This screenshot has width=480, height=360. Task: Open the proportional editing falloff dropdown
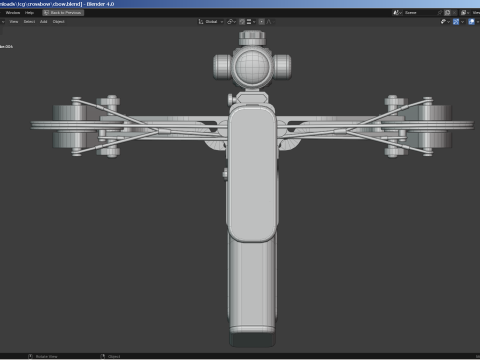pos(270,22)
